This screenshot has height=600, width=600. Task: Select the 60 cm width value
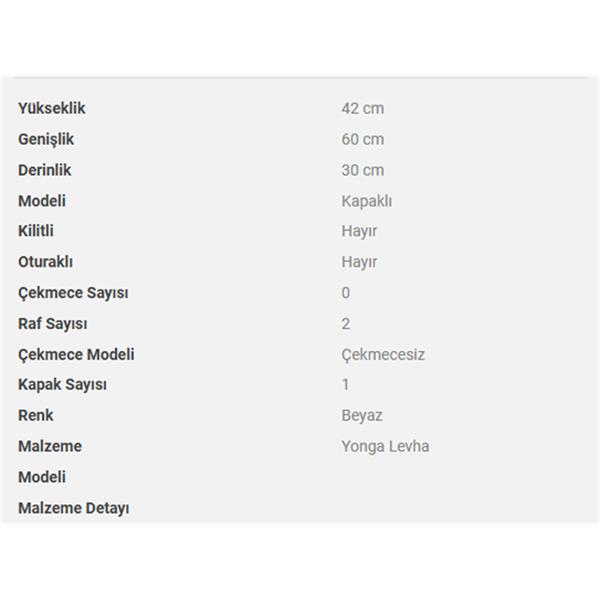click(362, 139)
